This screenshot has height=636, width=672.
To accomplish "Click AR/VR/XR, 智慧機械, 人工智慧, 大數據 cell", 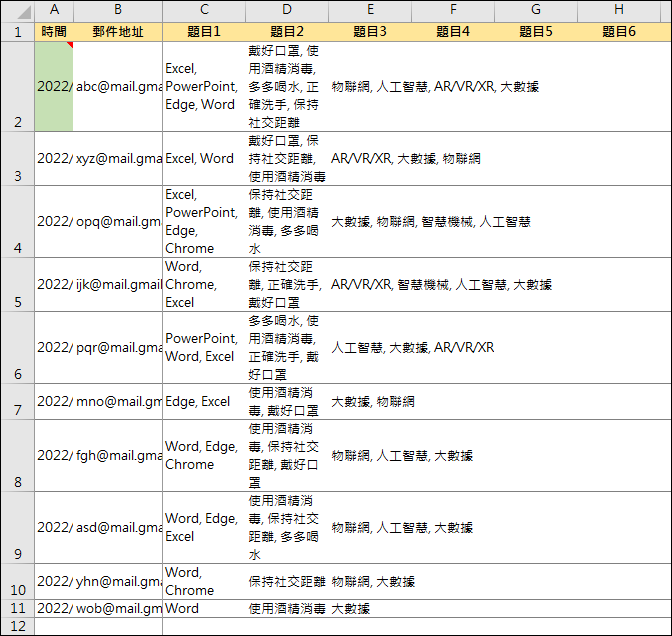I will [370, 285].
